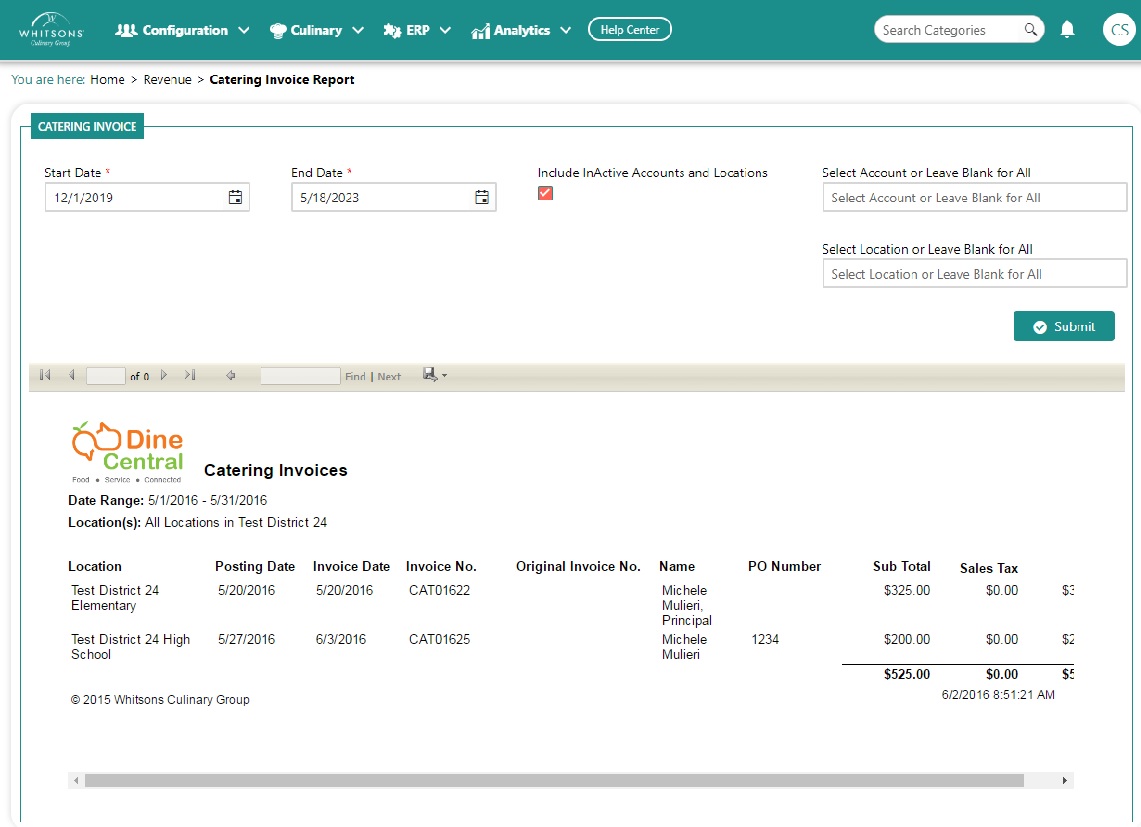1141x827 pixels.
Task: Open the export report save dropdown
Action: 435,375
